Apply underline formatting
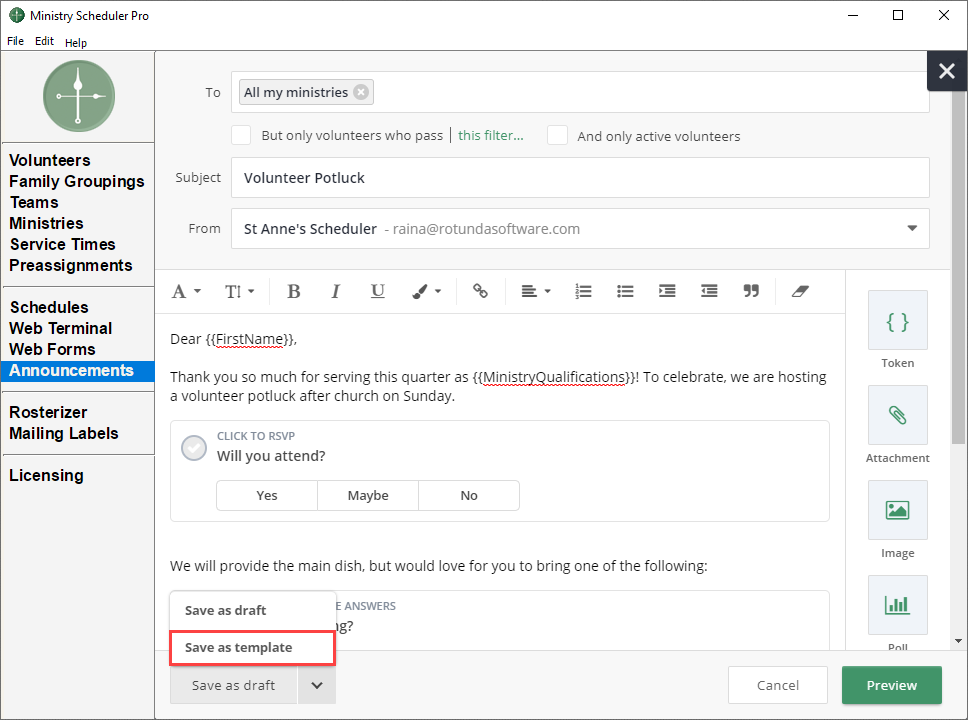This screenshot has width=968, height=720. pyautogui.click(x=377, y=291)
